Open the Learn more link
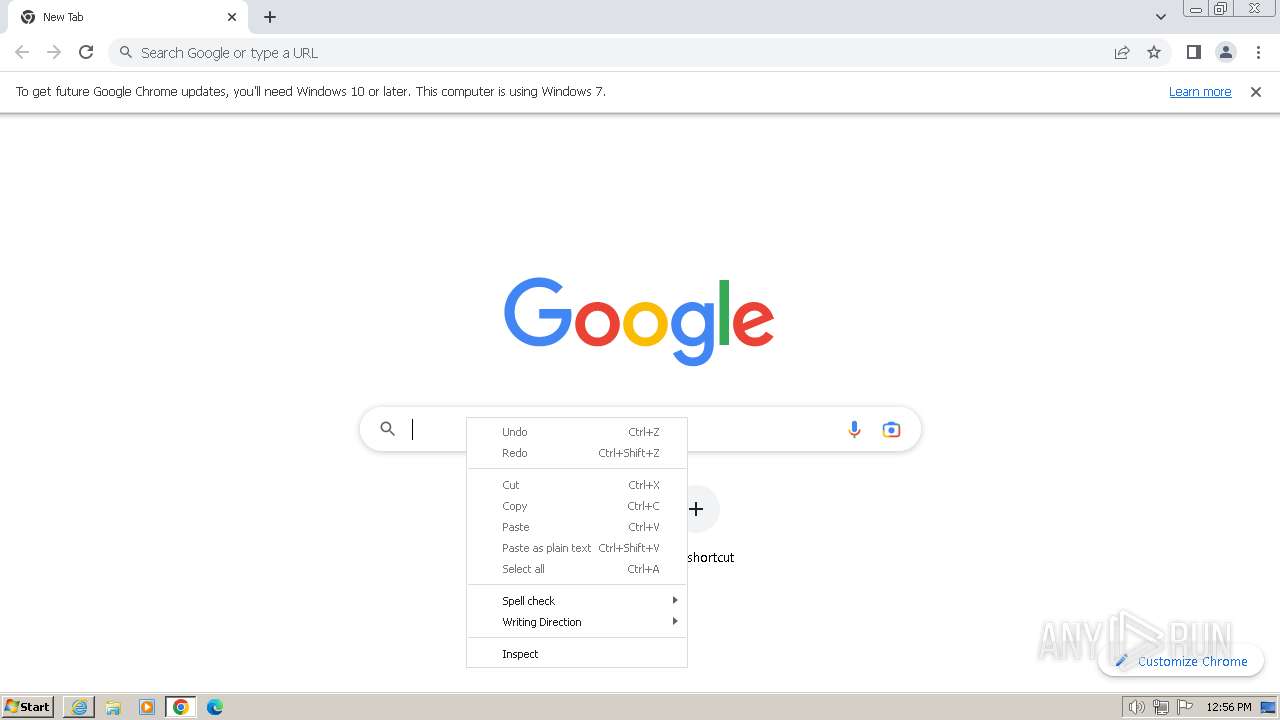 pyautogui.click(x=1200, y=91)
